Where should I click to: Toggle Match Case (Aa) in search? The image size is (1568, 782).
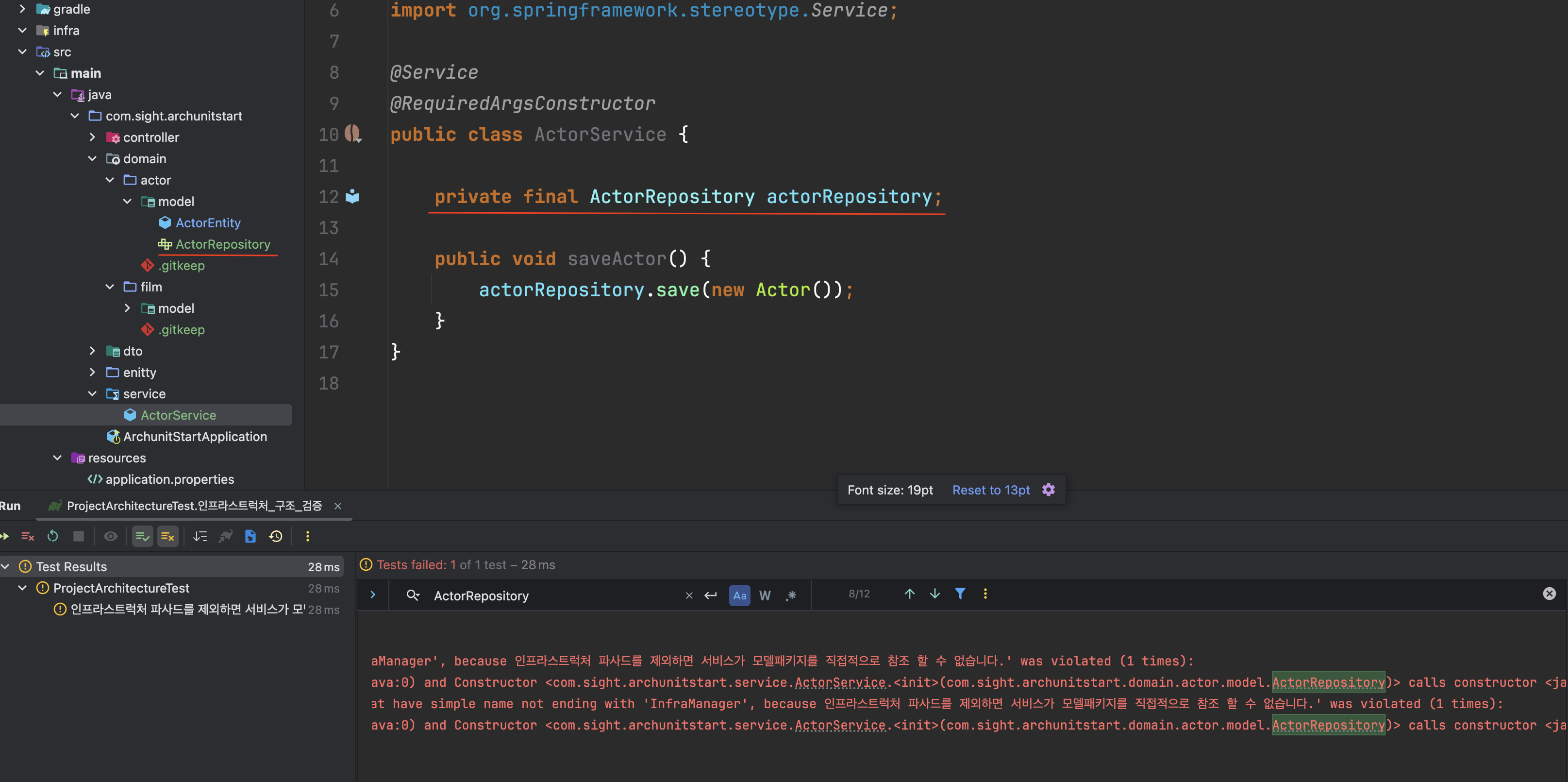click(739, 595)
